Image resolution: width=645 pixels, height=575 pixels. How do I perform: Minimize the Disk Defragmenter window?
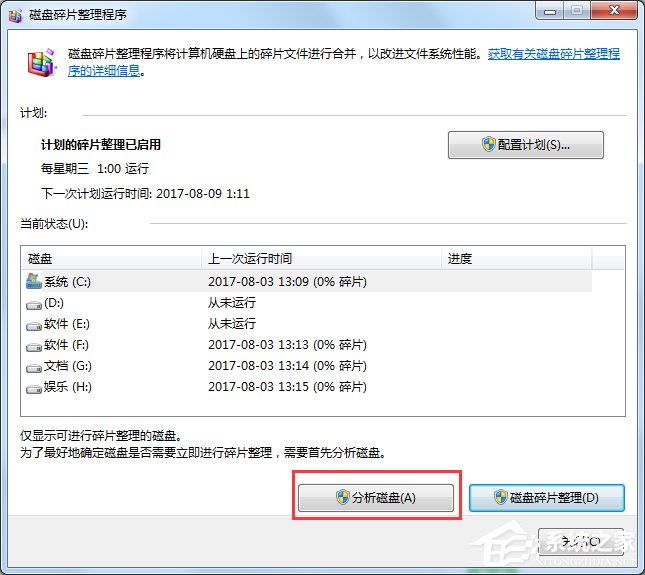(550, 10)
